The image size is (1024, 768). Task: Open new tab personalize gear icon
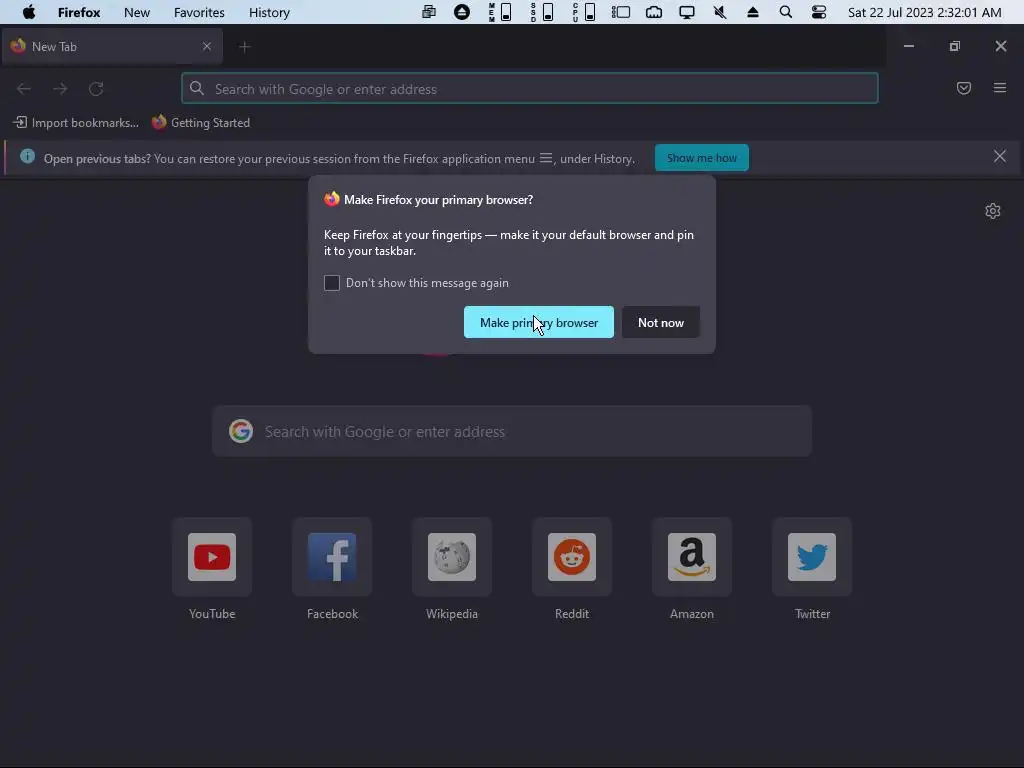click(x=993, y=211)
